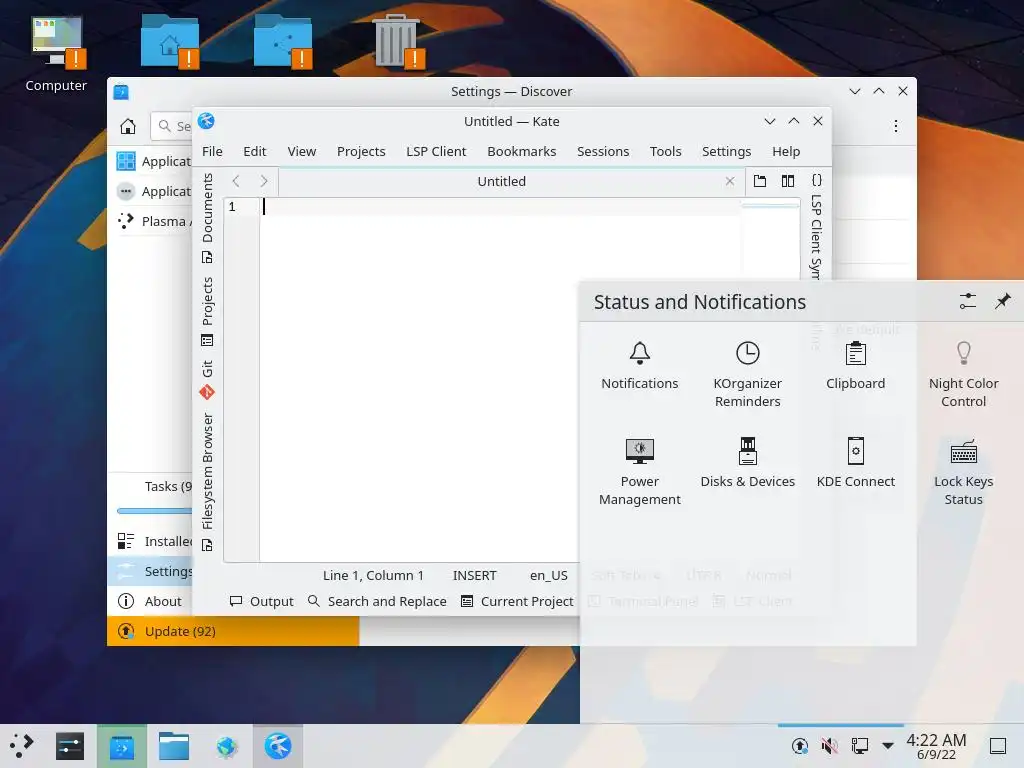Screen dimensions: 1024x768
Task: Show the Documents side panel in Kate
Action: (207, 218)
